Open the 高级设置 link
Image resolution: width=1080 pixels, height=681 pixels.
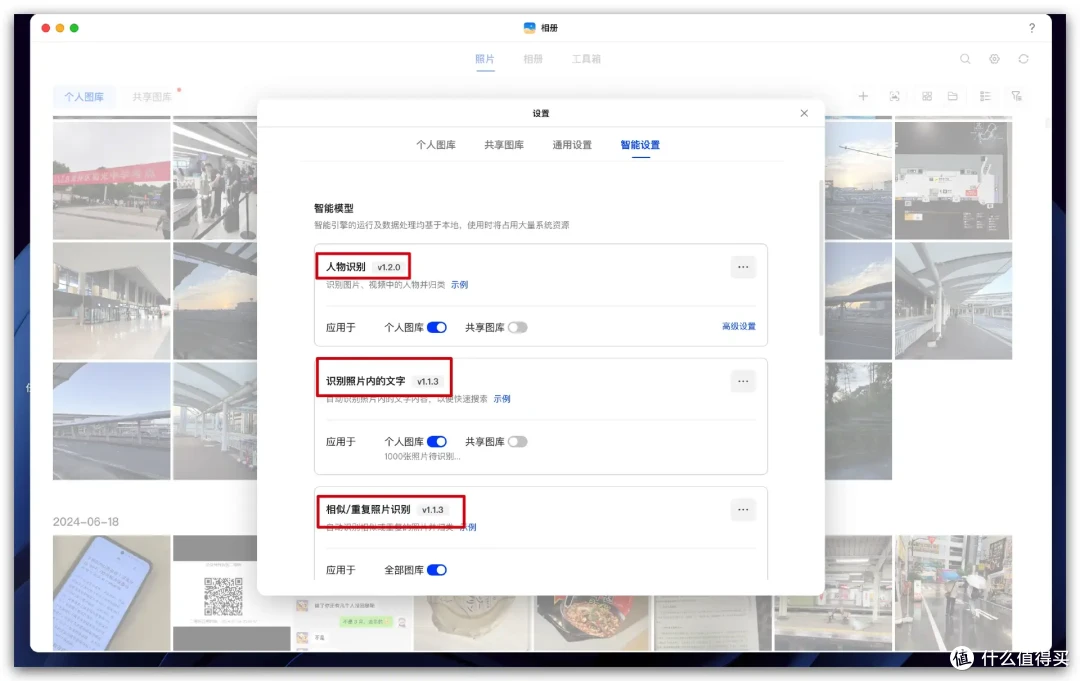point(738,326)
